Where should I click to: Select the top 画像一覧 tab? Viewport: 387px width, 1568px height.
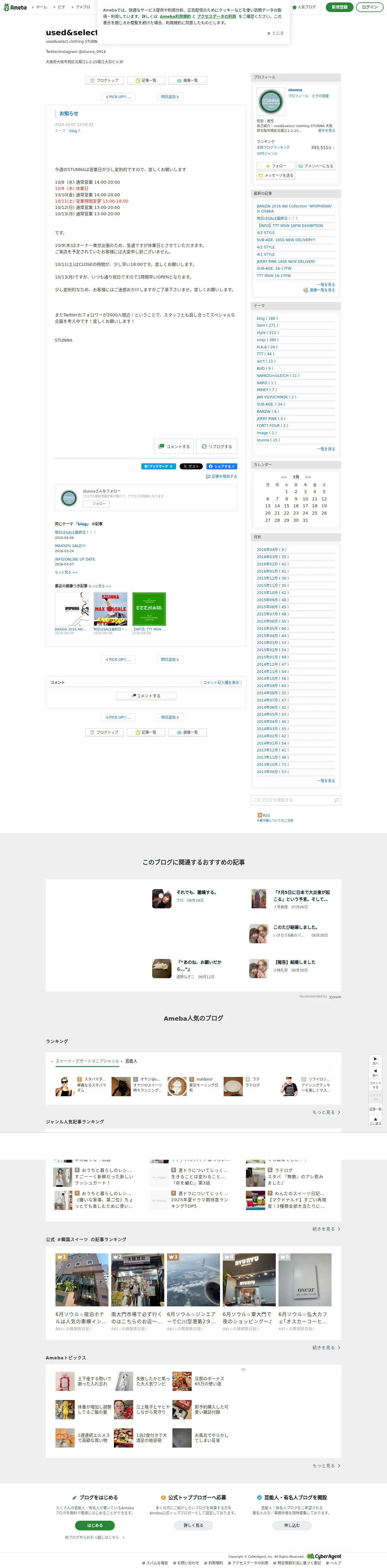tap(188, 80)
